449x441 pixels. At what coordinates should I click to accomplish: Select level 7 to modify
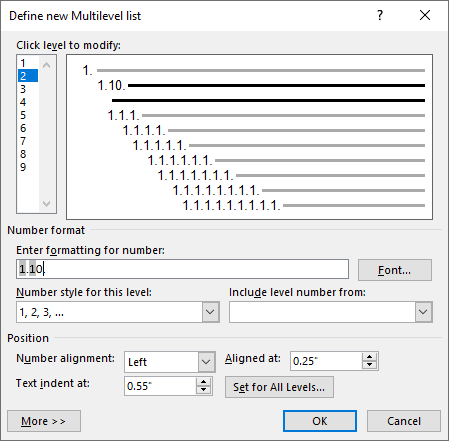tap(28, 141)
